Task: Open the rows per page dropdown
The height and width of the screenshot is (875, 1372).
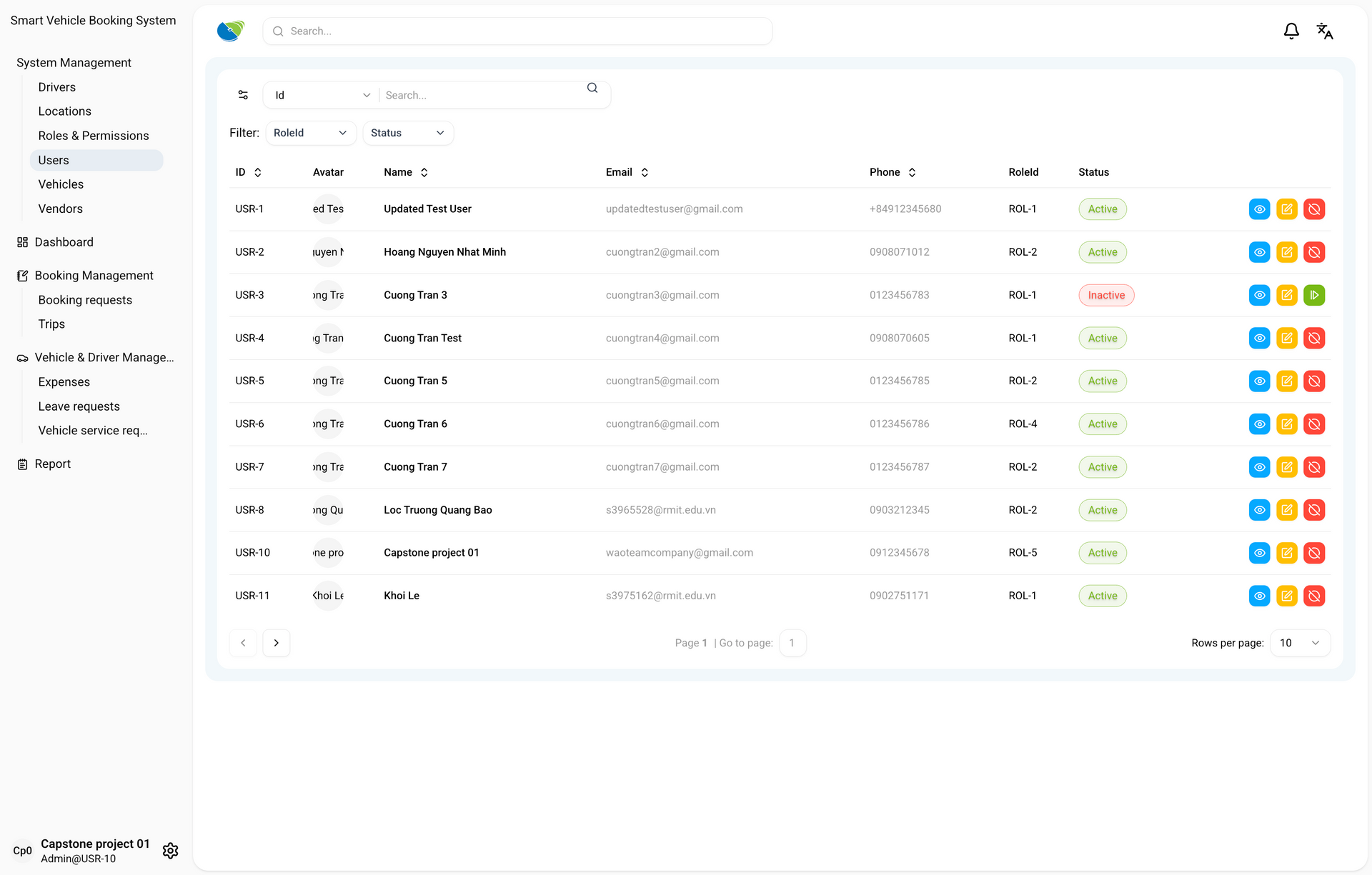Action: coord(1299,643)
